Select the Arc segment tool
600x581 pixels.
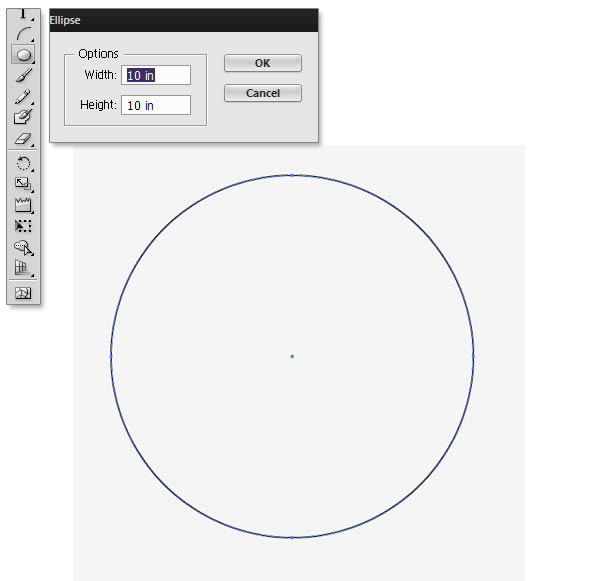(23, 34)
